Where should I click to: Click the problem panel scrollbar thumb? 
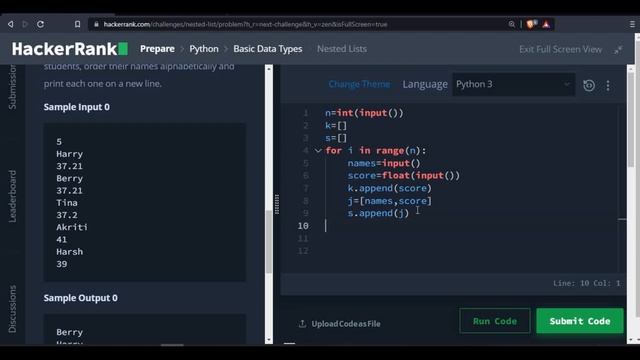pos(269,242)
